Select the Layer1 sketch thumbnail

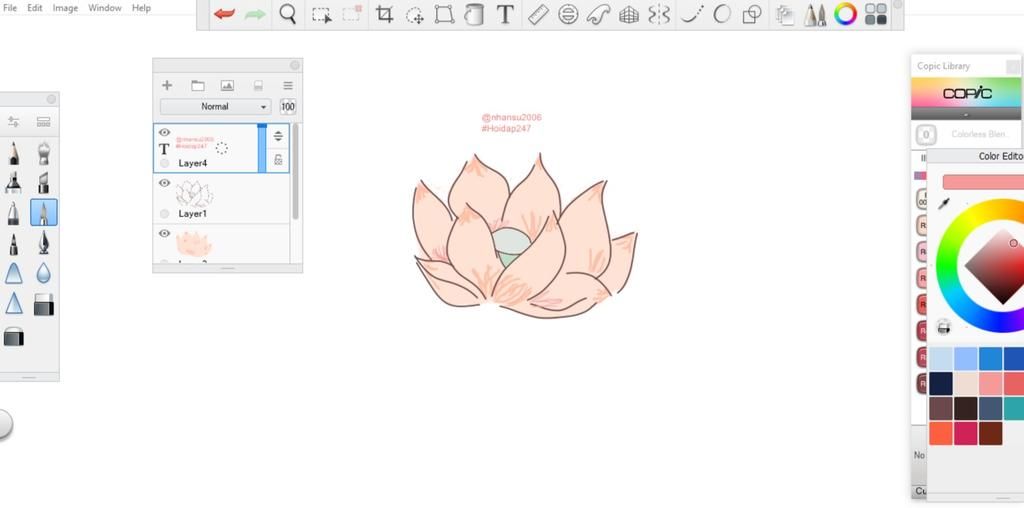coord(194,194)
